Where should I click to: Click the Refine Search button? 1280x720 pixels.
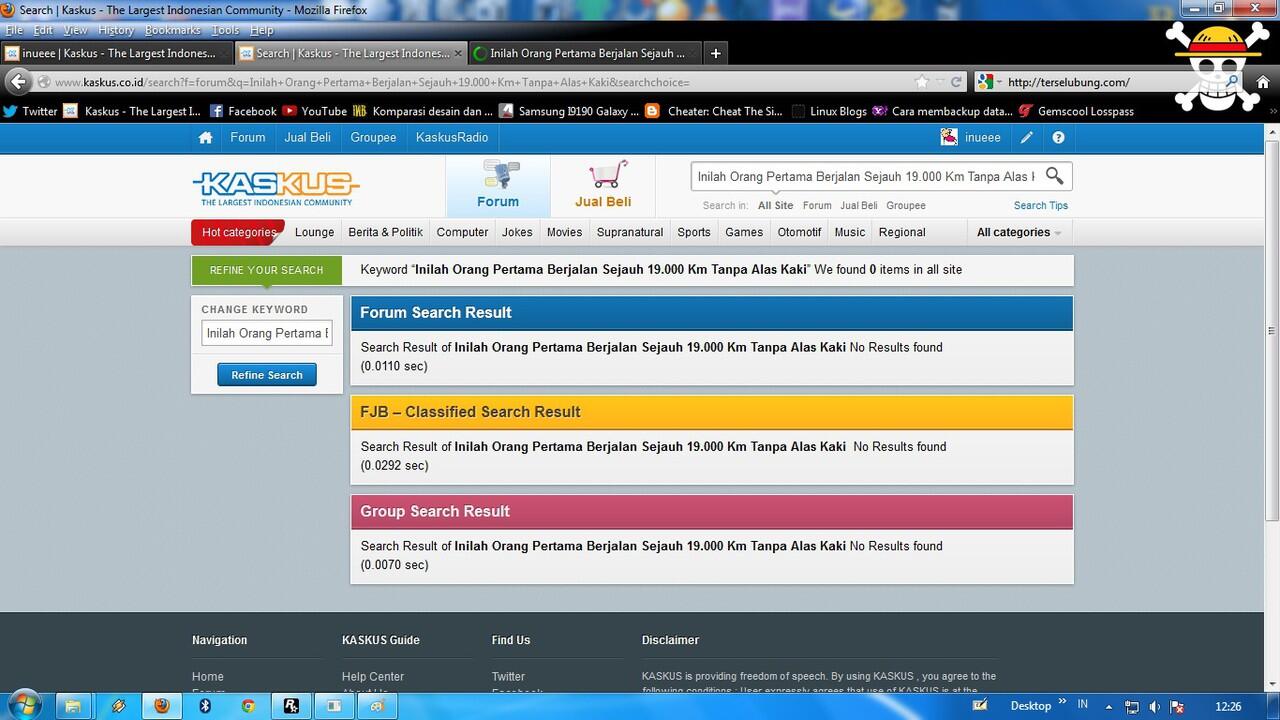(267, 375)
